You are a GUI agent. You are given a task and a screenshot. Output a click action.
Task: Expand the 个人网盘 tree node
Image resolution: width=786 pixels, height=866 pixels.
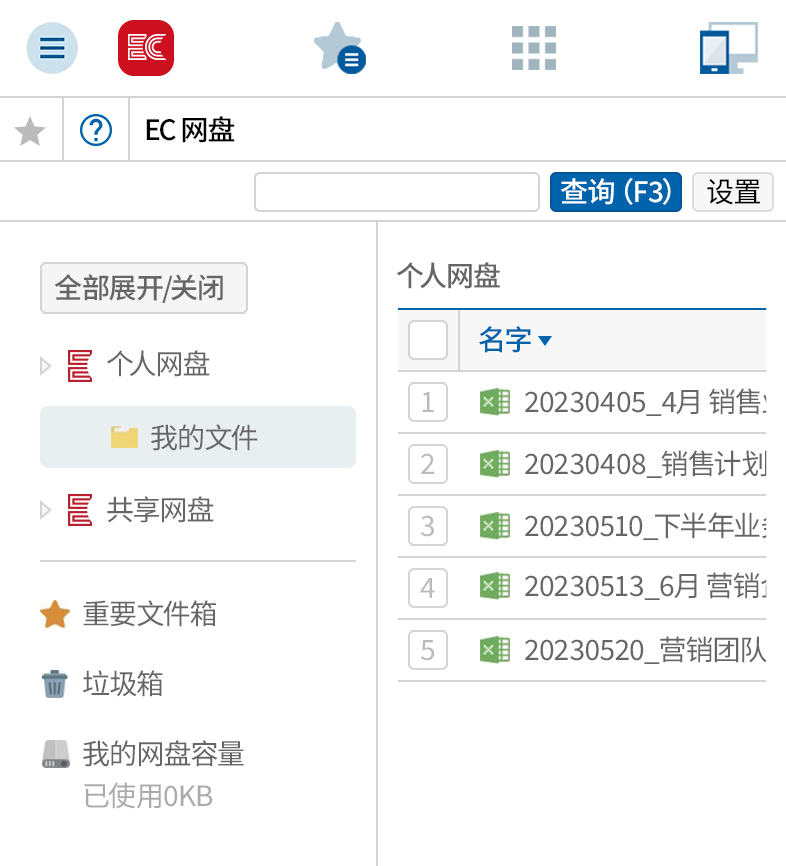[x=46, y=364]
